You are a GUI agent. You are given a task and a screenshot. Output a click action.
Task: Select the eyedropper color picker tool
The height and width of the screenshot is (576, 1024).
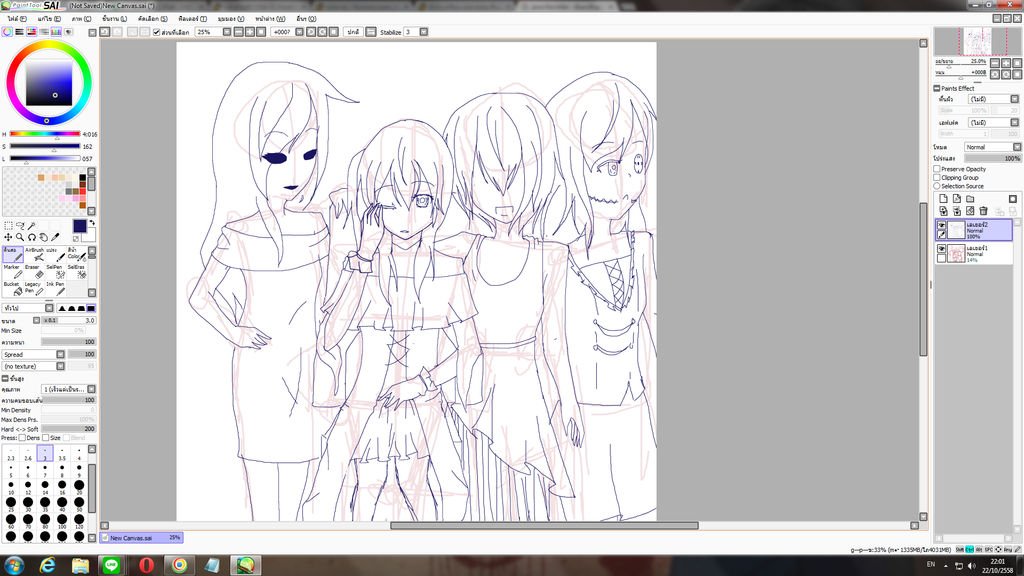pos(56,236)
